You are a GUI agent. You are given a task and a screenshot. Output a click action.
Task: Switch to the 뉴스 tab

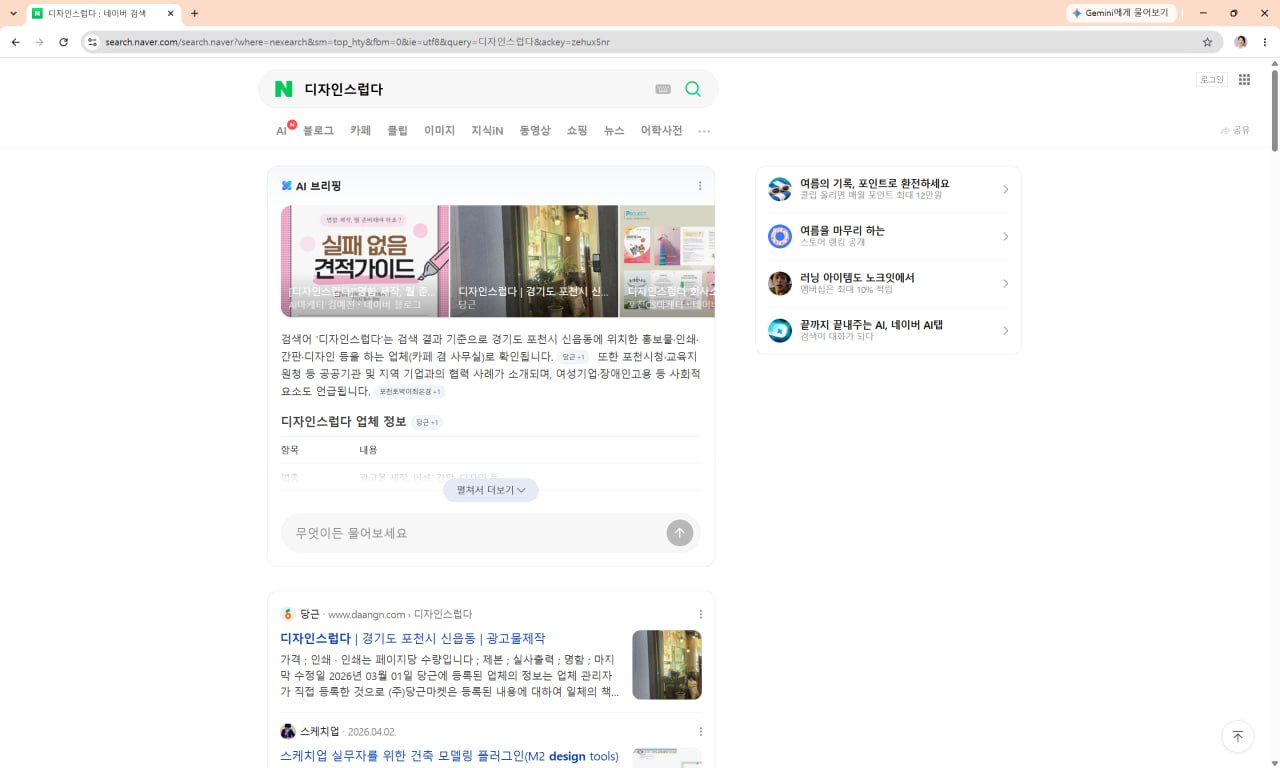[614, 131]
